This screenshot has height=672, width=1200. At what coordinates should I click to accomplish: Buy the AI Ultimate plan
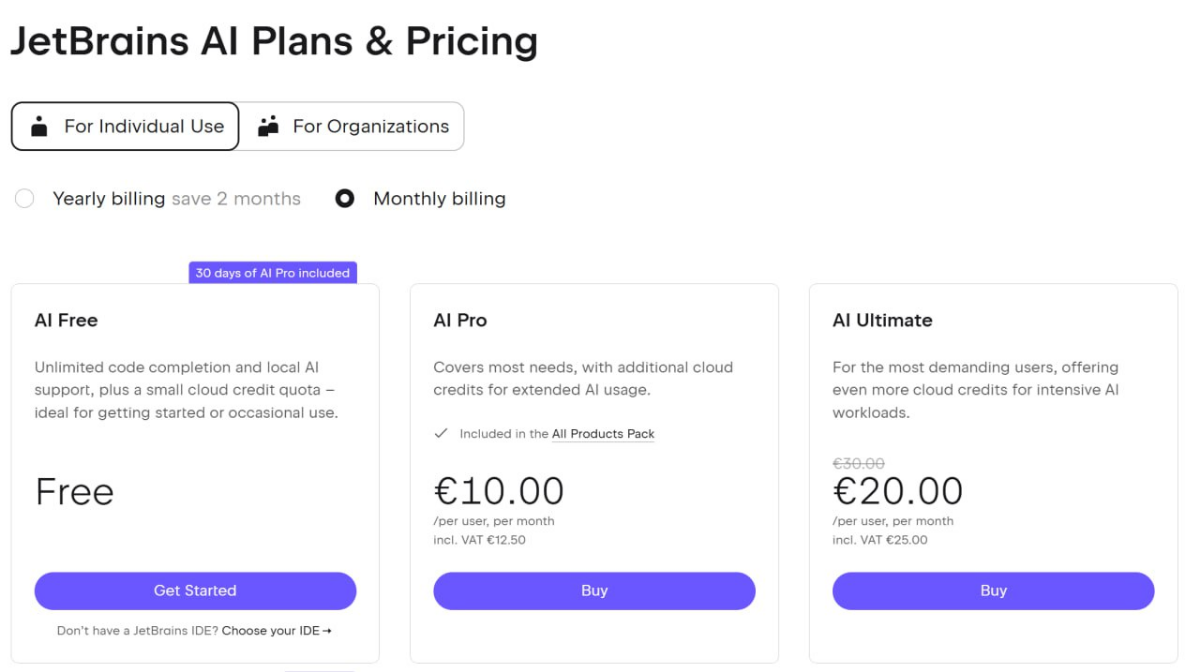[993, 591]
